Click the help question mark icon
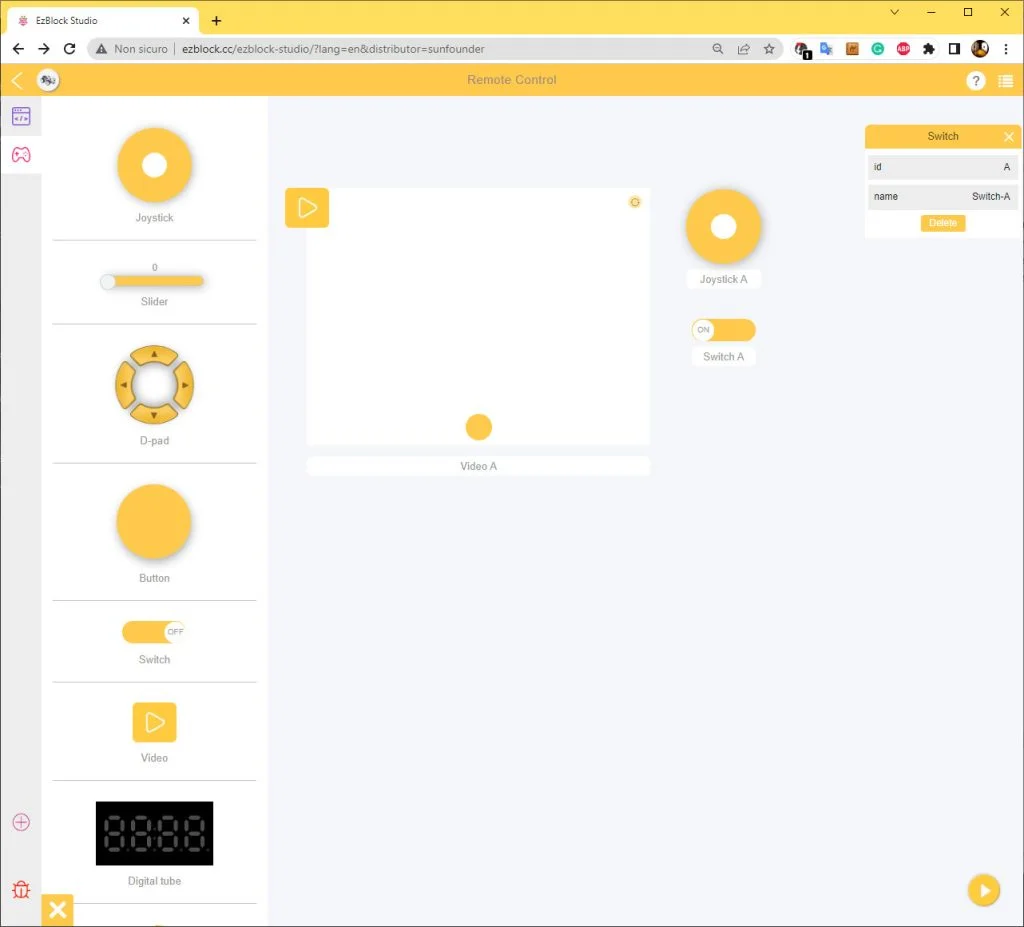 coord(976,81)
